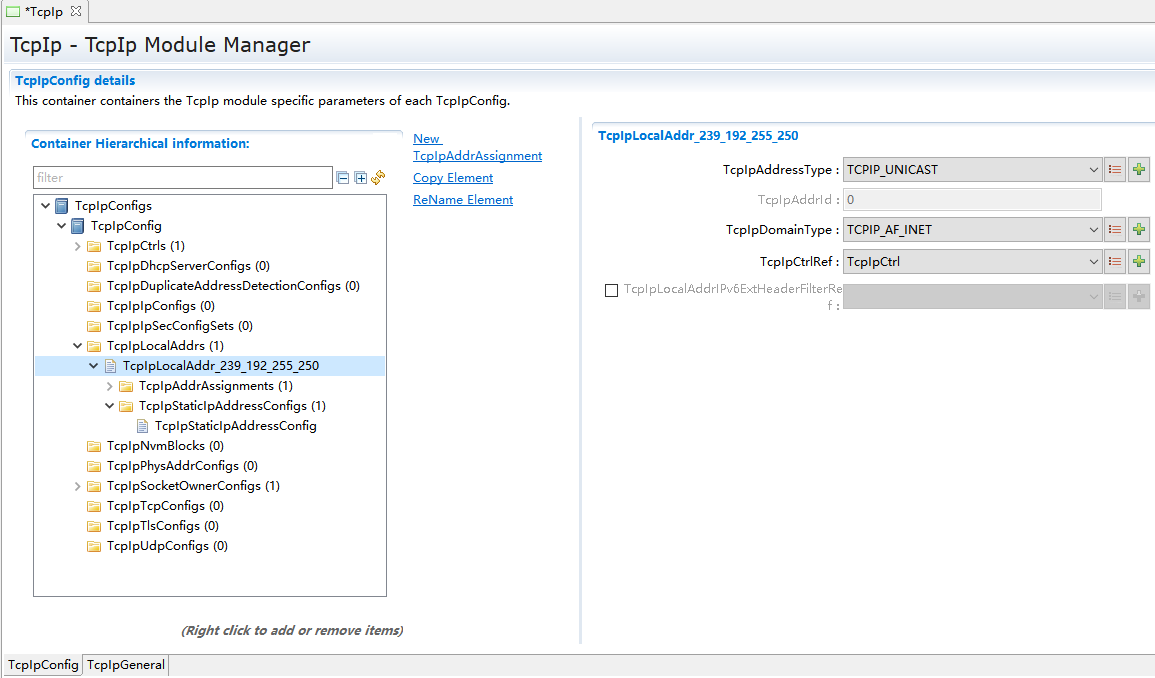Expand the TcpIpCtrls folder node
Viewport: 1155px width, 678px height.
pyautogui.click(x=78, y=246)
